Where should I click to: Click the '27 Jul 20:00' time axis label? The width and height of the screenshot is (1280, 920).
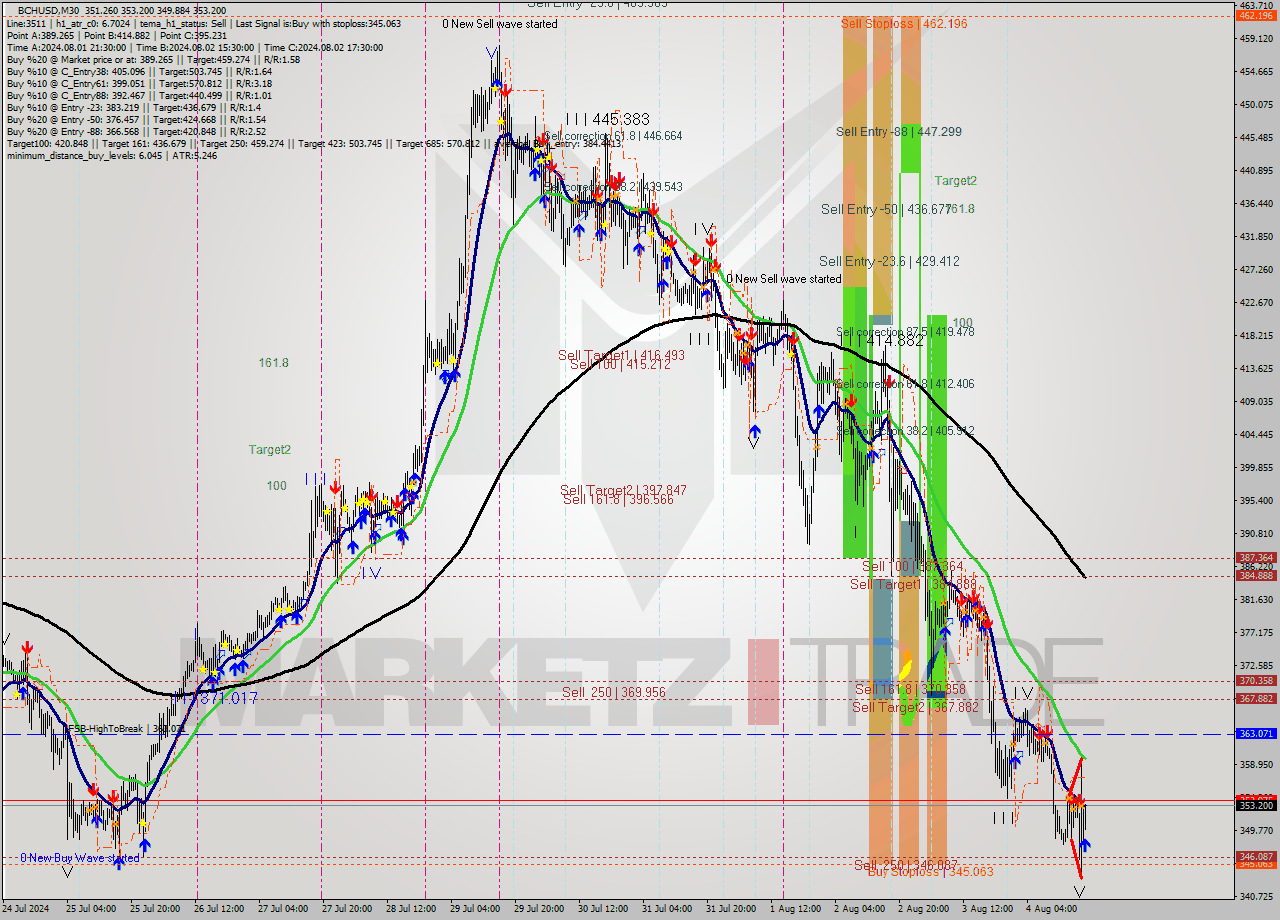pyautogui.click(x=348, y=909)
